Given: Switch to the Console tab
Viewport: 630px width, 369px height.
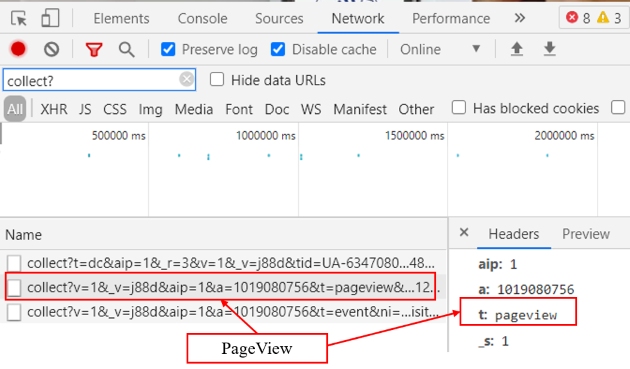Looking at the screenshot, I should (x=202, y=18).
